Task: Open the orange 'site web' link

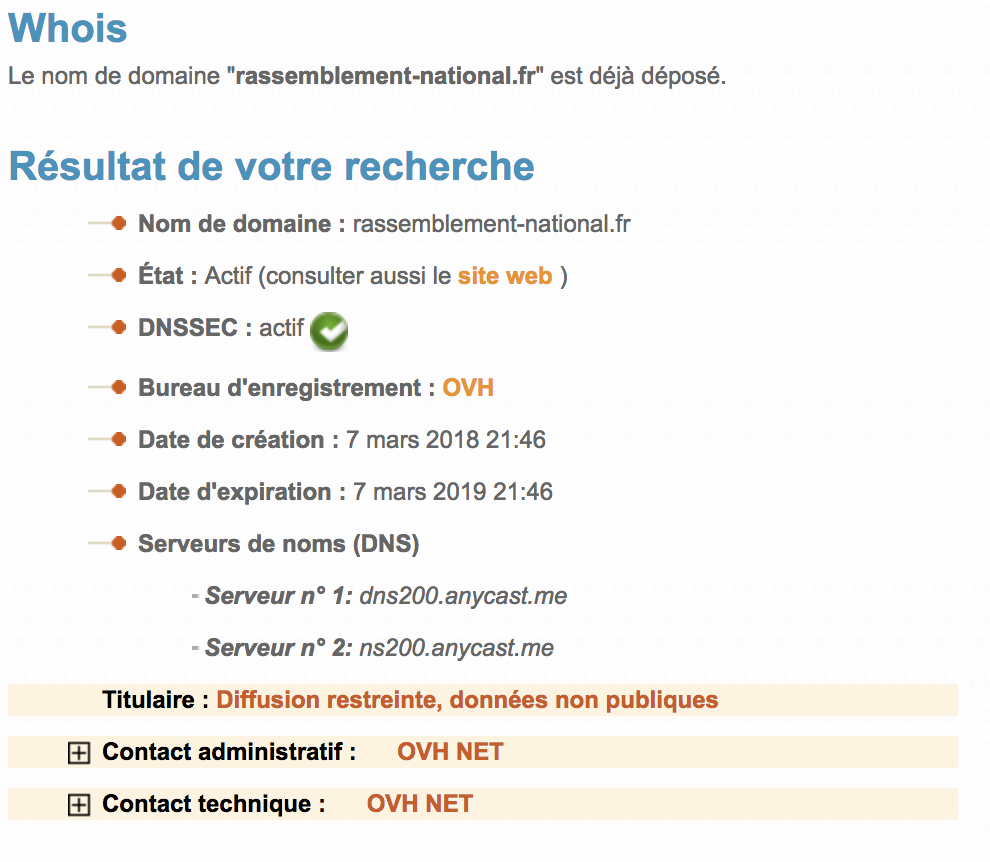Action: [x=505, y=276]
